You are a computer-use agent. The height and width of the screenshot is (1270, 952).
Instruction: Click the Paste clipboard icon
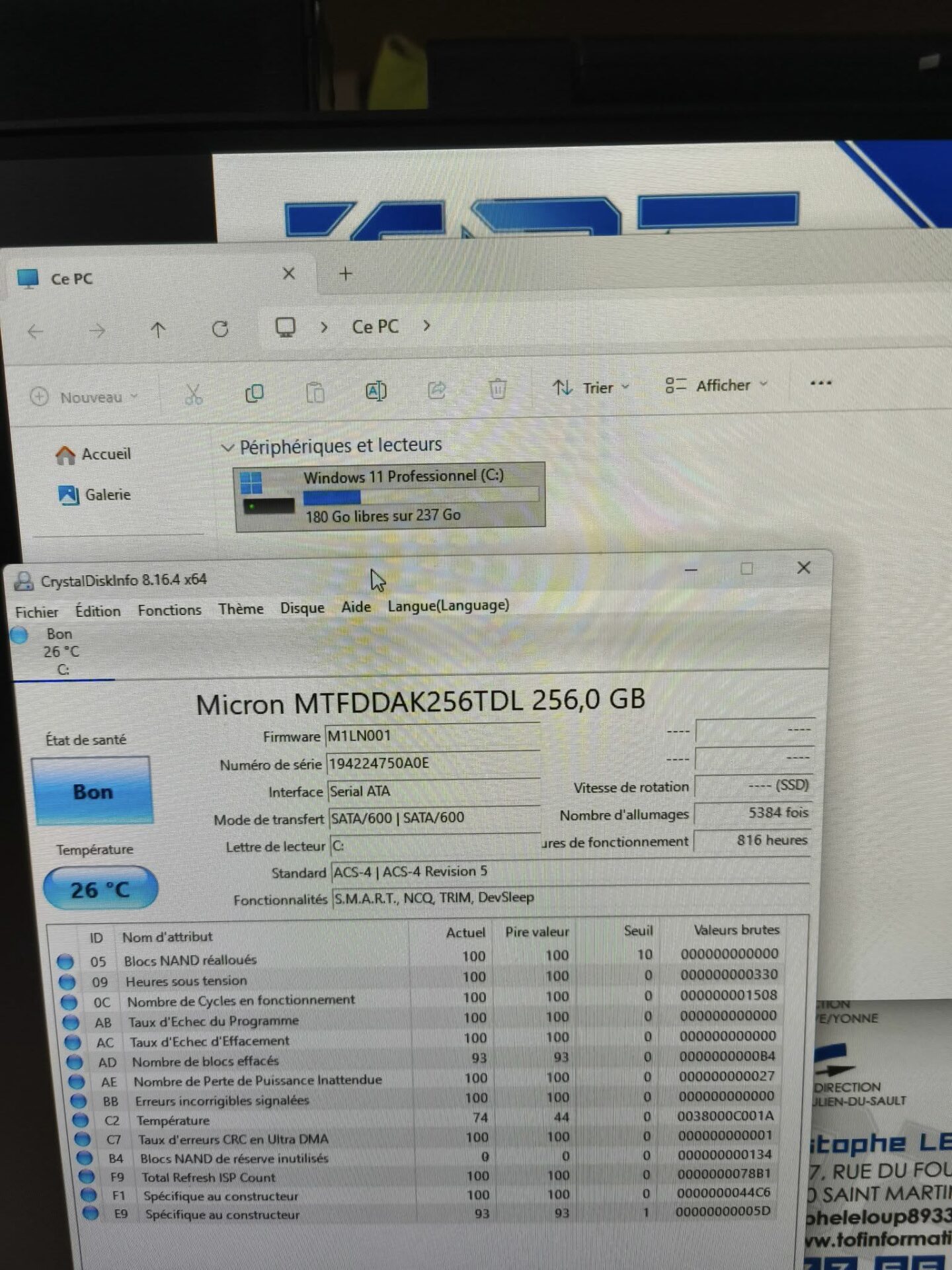315,392
